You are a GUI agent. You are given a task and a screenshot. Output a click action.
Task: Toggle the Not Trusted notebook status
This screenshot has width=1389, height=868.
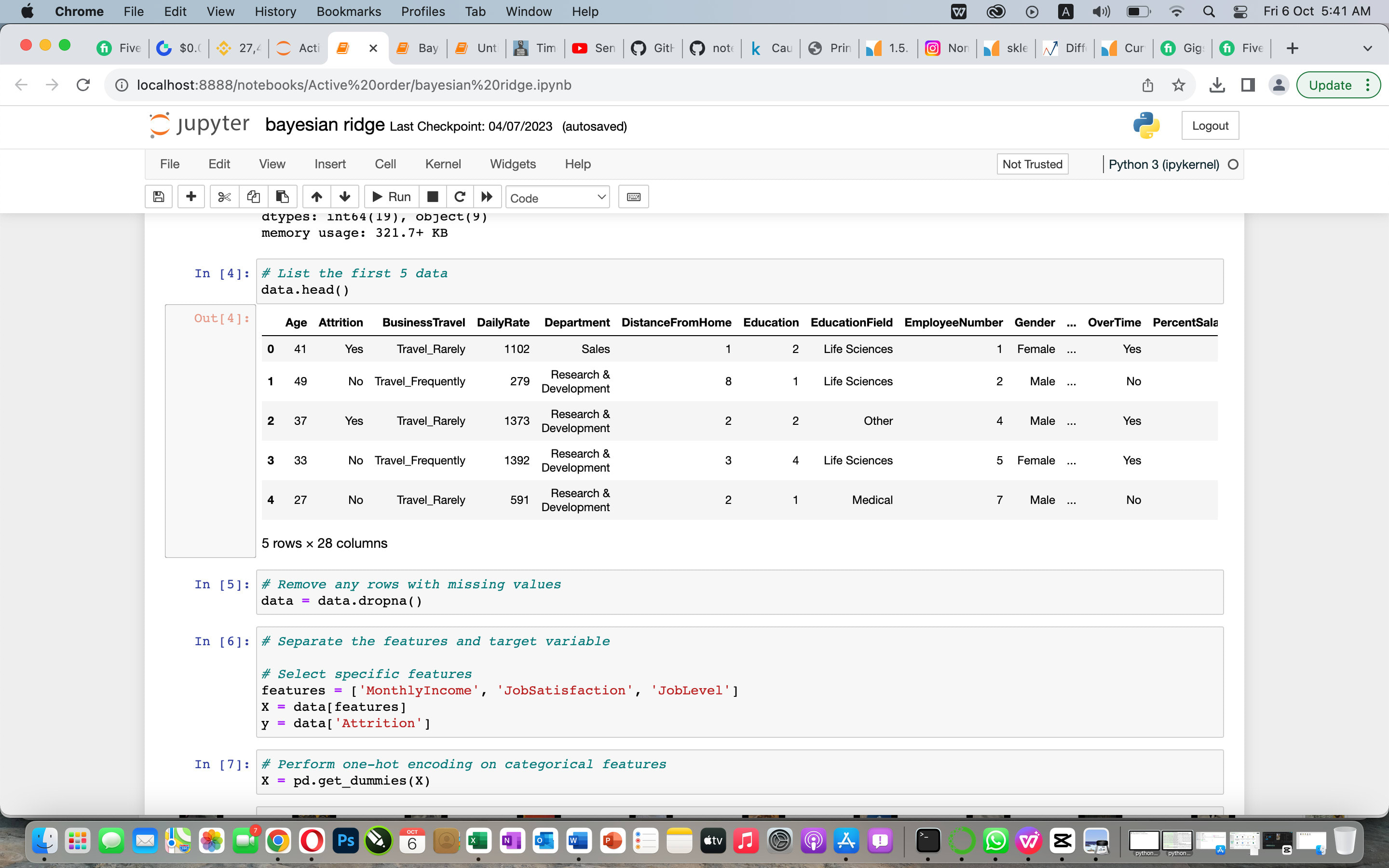pos(1032,164)
